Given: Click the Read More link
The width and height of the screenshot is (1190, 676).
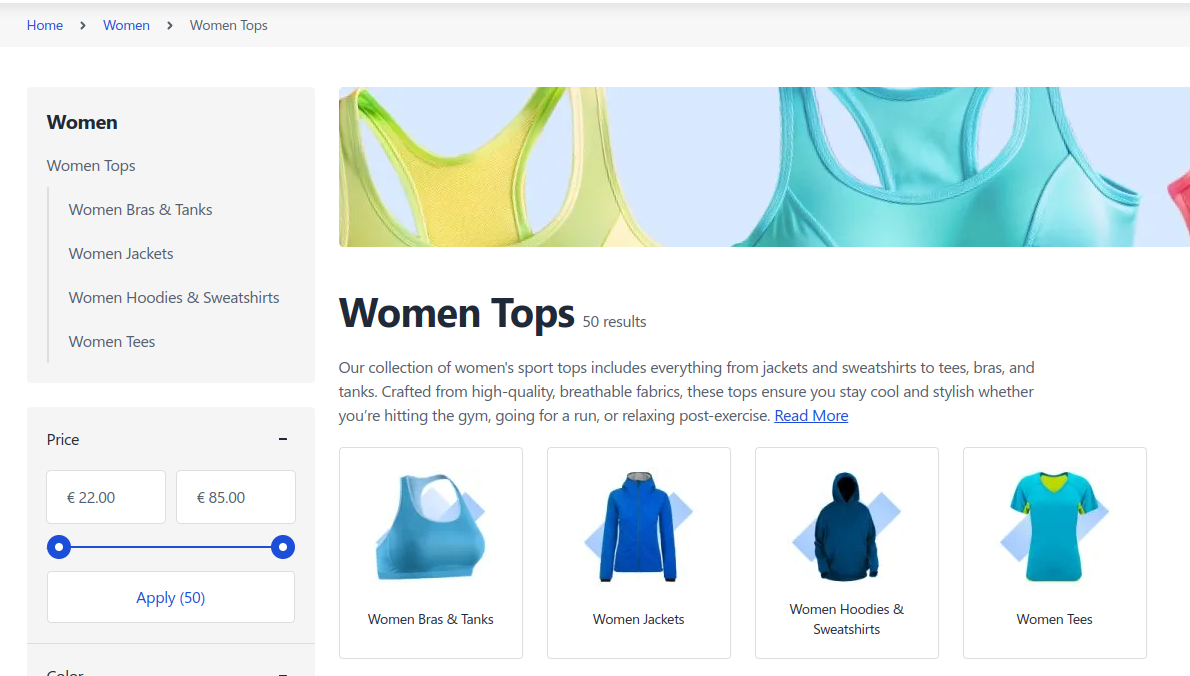Looking at the screenshot, I should (811, 416).
